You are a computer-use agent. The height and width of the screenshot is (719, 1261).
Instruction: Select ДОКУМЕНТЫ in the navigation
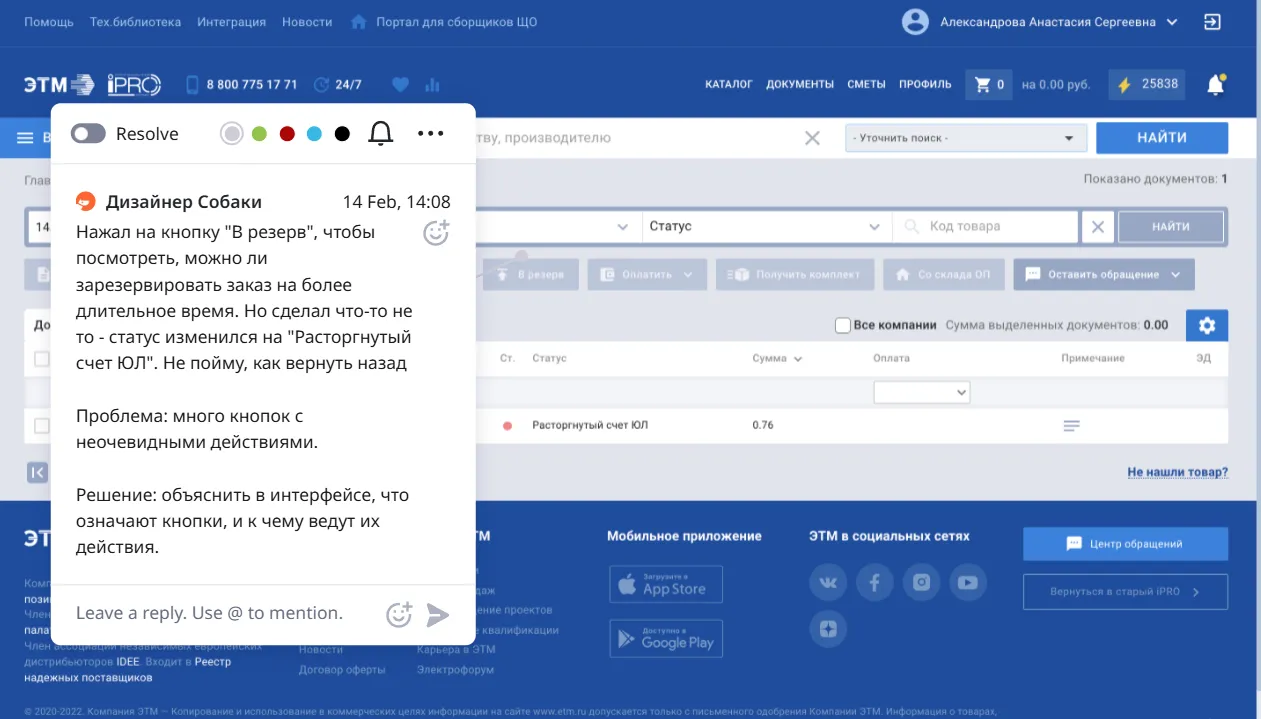pos(800,85)
